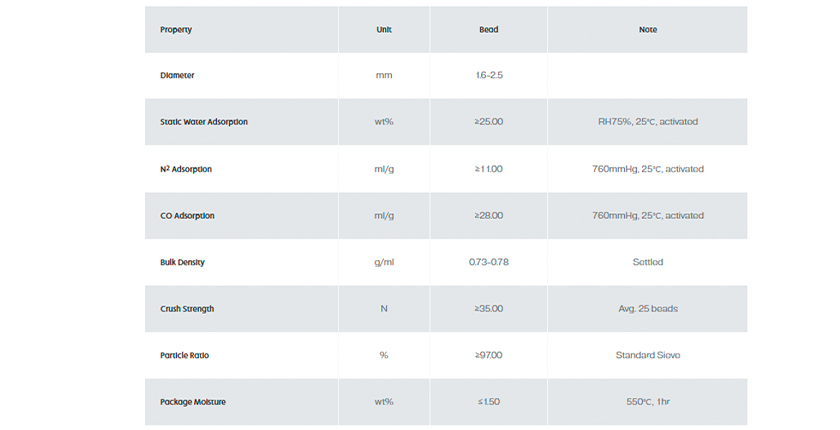Click the Unit column header
This screenshot has height=430, width=840.
coord(384,30)
